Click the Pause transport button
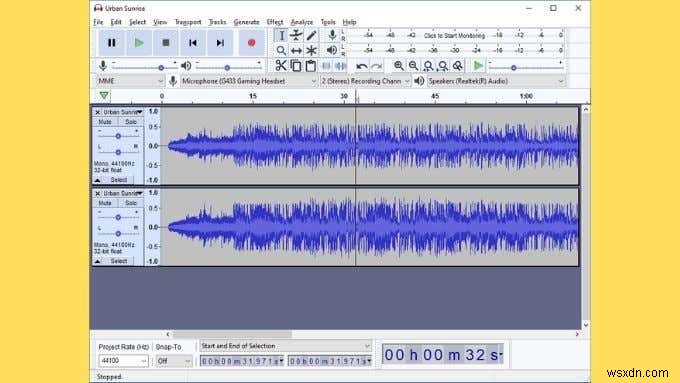The image size is (680, 383). pyautogui.click(x=111, y=43)
